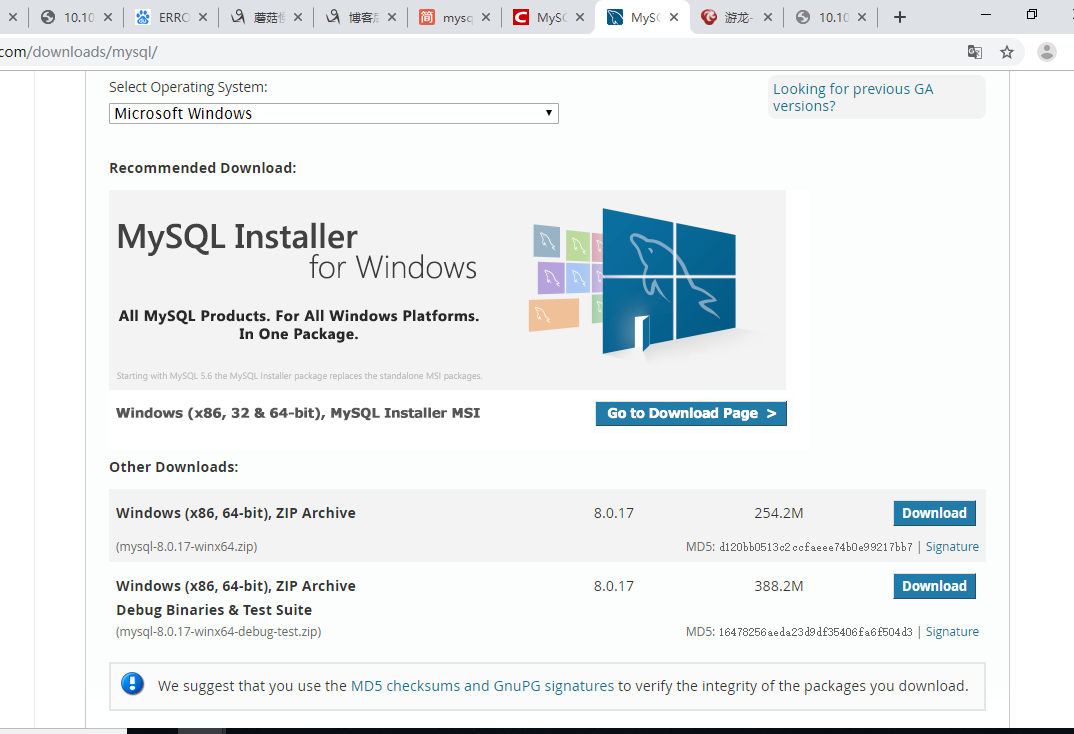
Task: Click the MySQL Installer for Windows banner
Action: [447, 290]
